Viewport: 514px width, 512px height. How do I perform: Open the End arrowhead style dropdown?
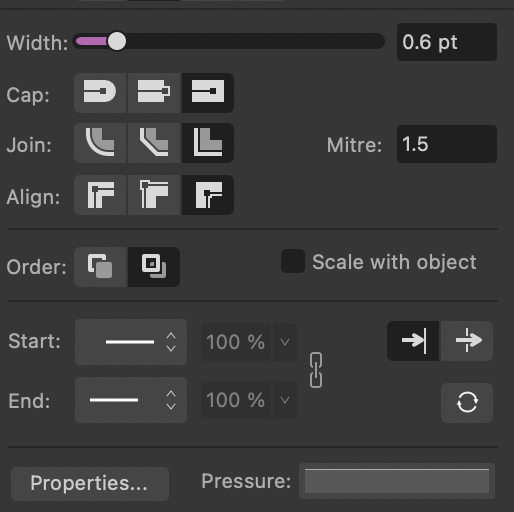(x=131, y=400)
